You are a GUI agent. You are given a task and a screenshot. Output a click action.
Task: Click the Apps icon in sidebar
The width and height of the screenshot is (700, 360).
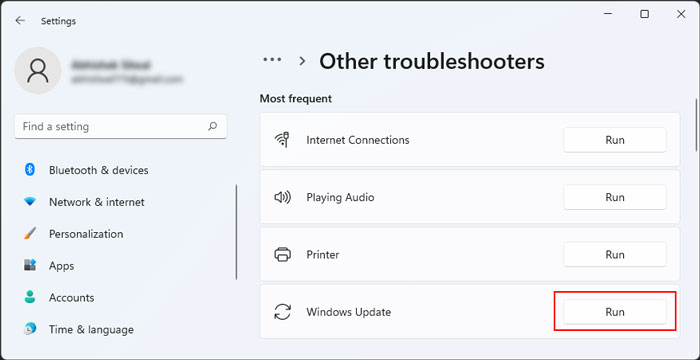pos(30,265)
